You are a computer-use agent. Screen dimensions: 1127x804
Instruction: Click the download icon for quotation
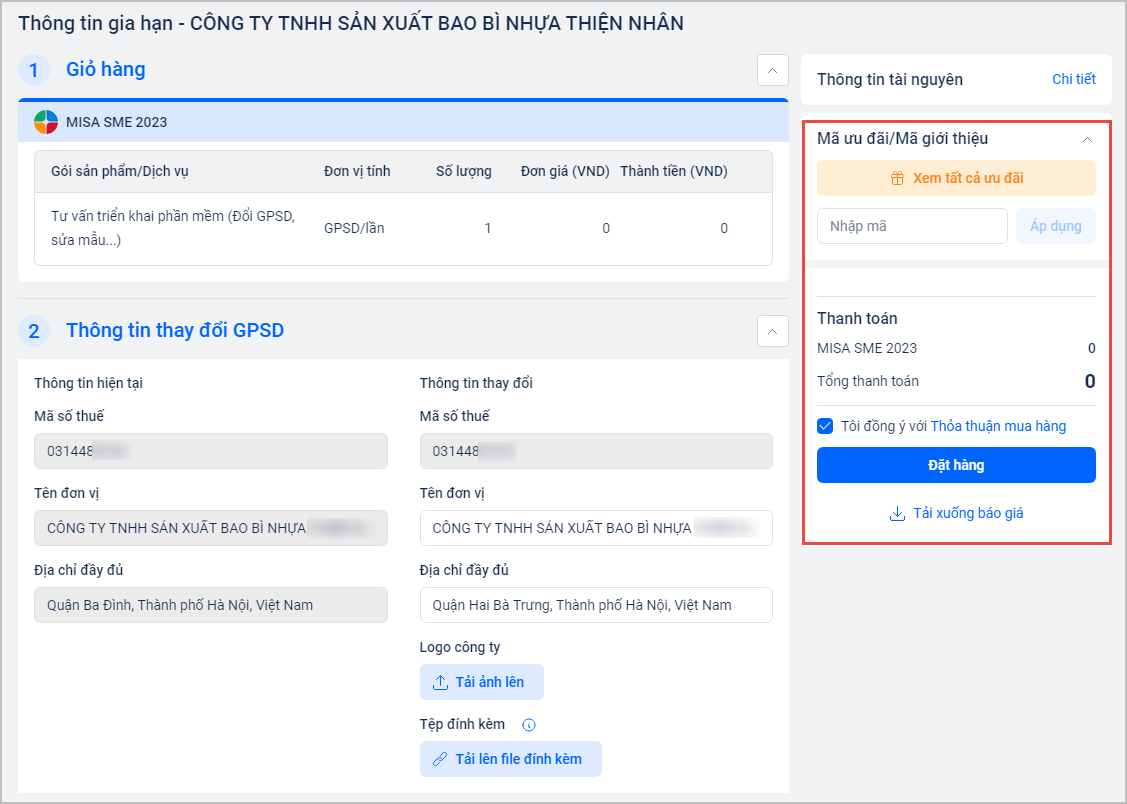[x=897, y=513]
